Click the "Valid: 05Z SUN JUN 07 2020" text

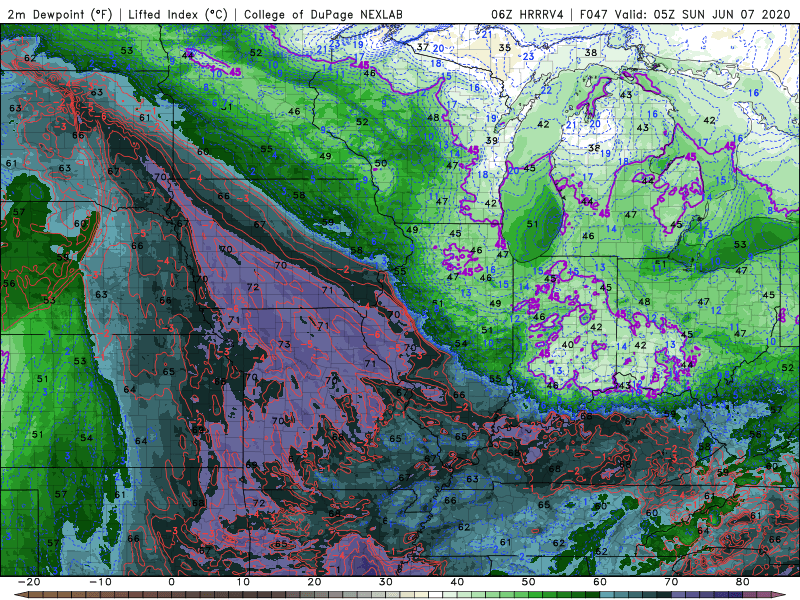702,14
